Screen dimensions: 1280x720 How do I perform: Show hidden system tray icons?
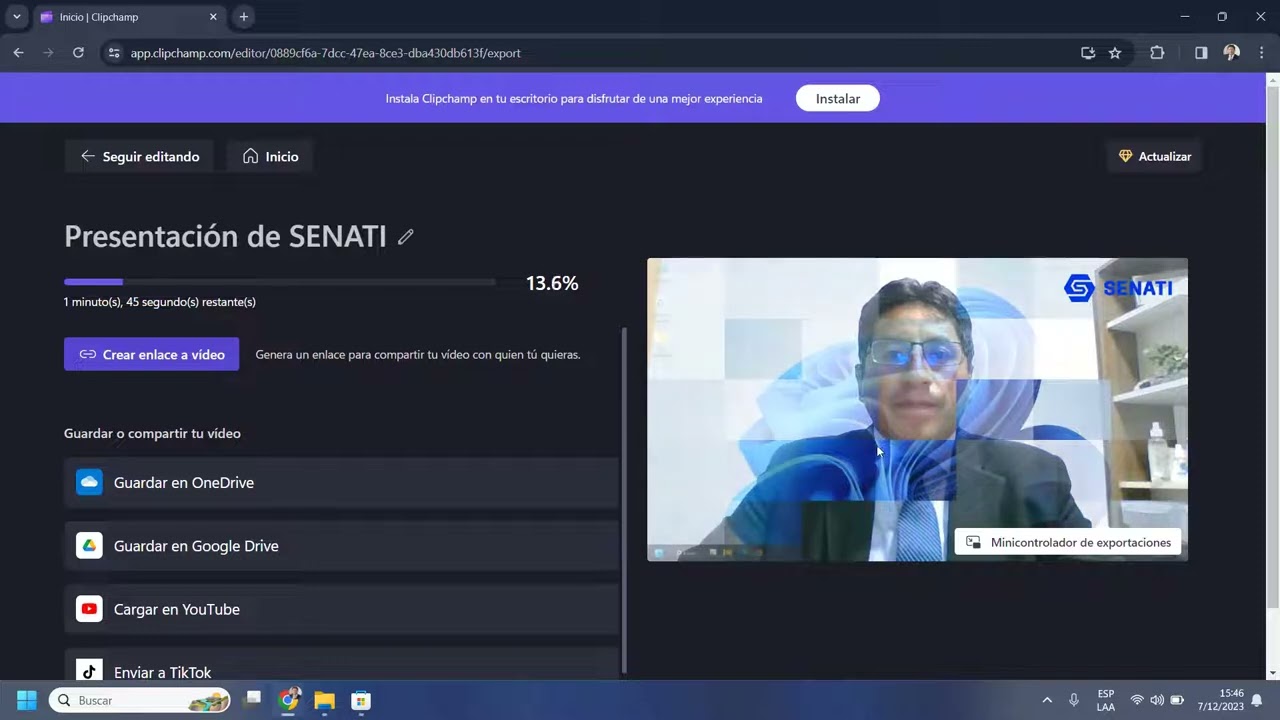[1047, 700]
